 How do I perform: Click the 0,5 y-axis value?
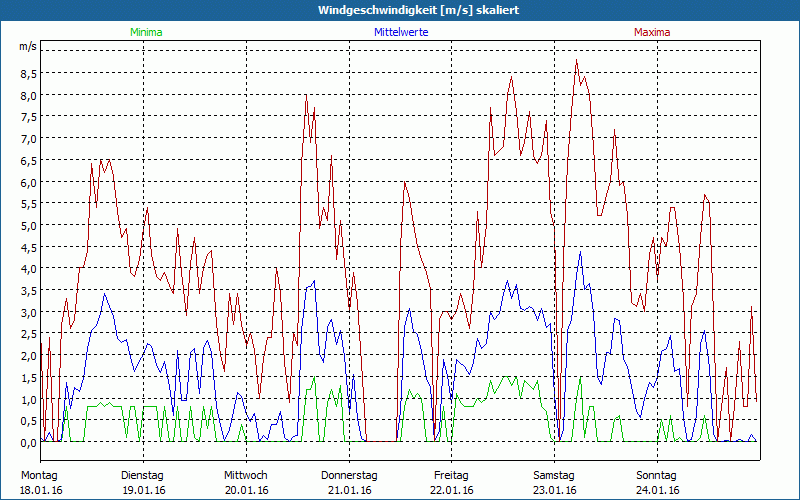29,421
